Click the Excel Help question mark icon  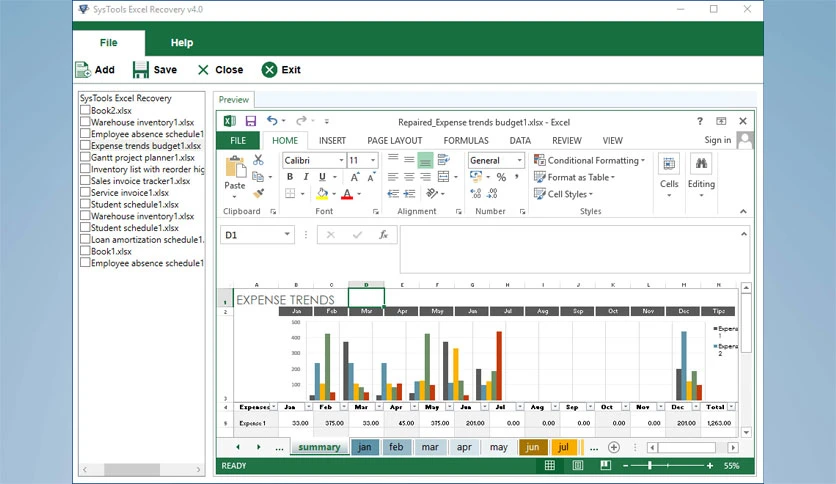click(x=700, y=121)
